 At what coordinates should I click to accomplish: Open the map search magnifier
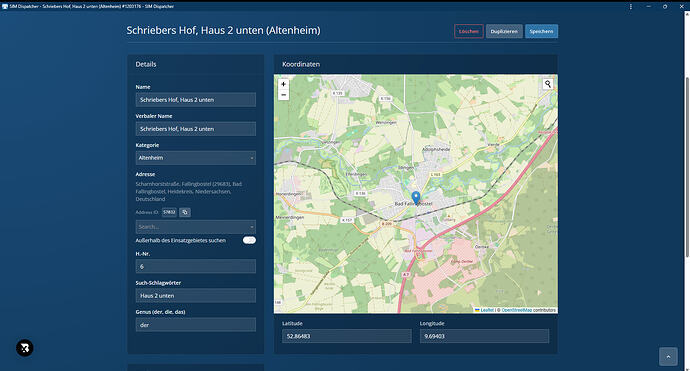point(548,84)
